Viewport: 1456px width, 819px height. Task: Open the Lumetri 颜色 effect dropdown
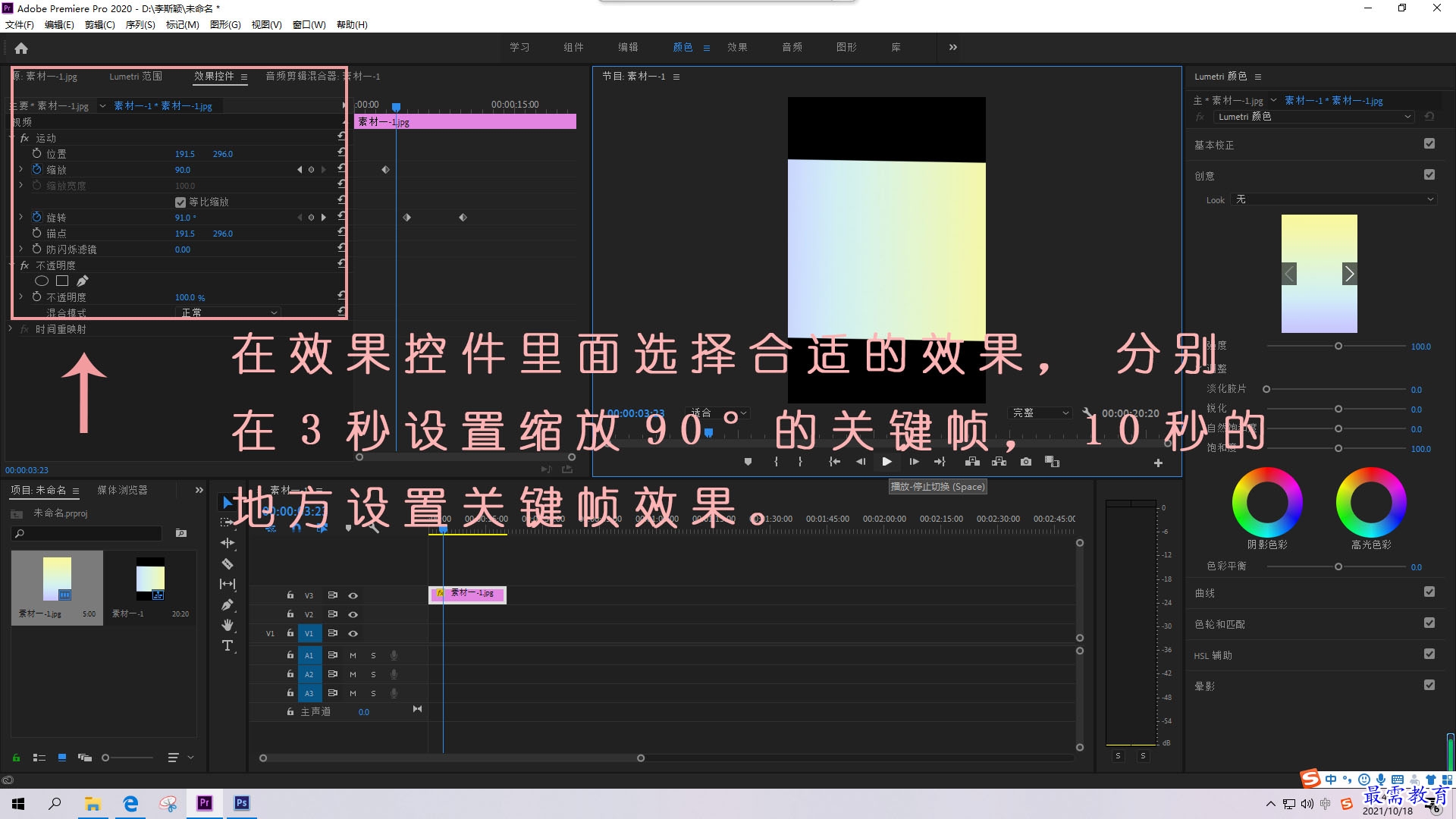pos(1313,117)
